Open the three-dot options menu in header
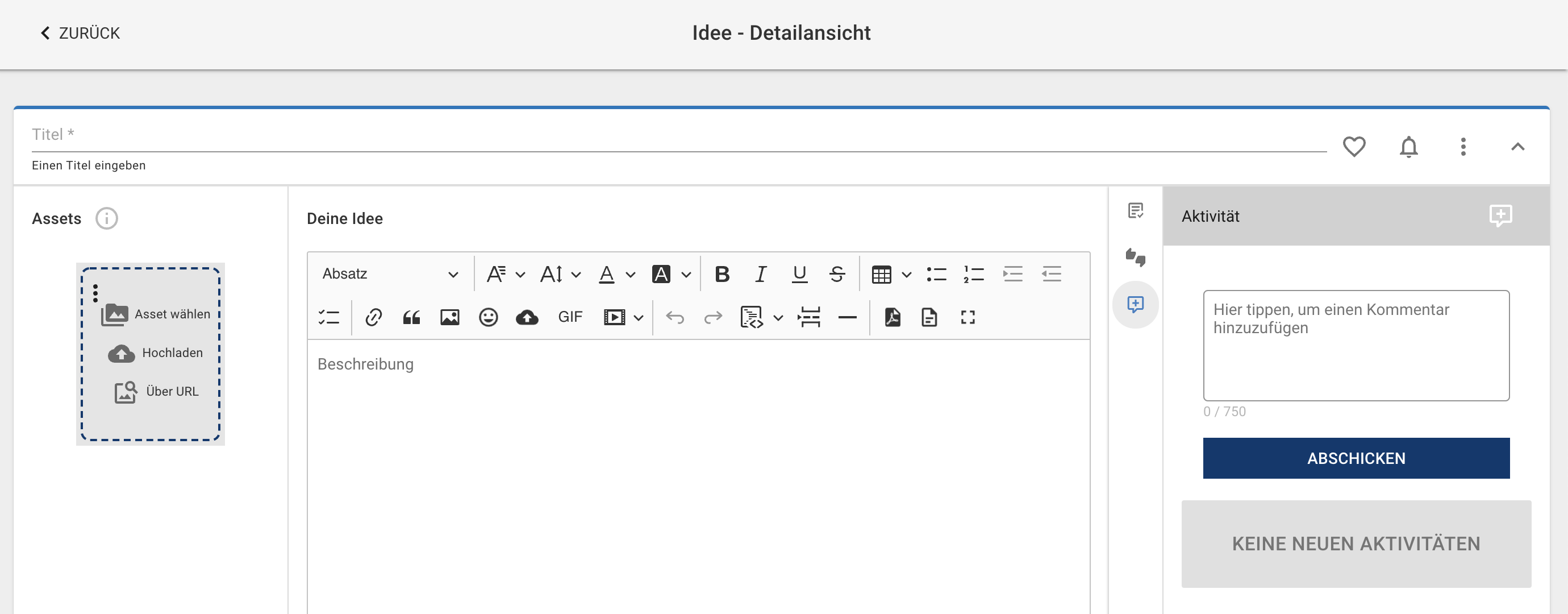Viewport: 1568px width, 614px height. point(1463,147)
